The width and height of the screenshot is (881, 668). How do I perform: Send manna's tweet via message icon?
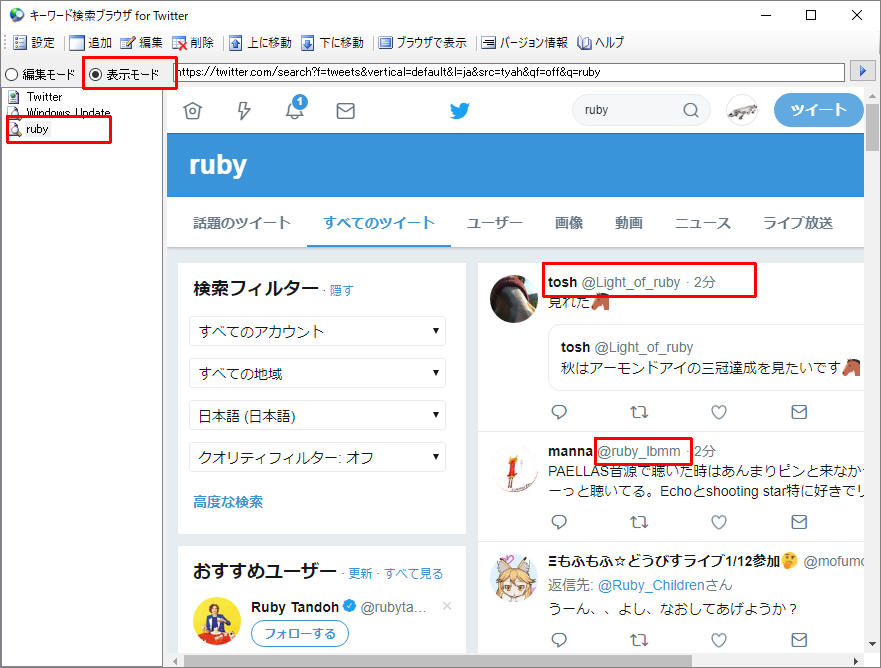[x=799, y=522]
